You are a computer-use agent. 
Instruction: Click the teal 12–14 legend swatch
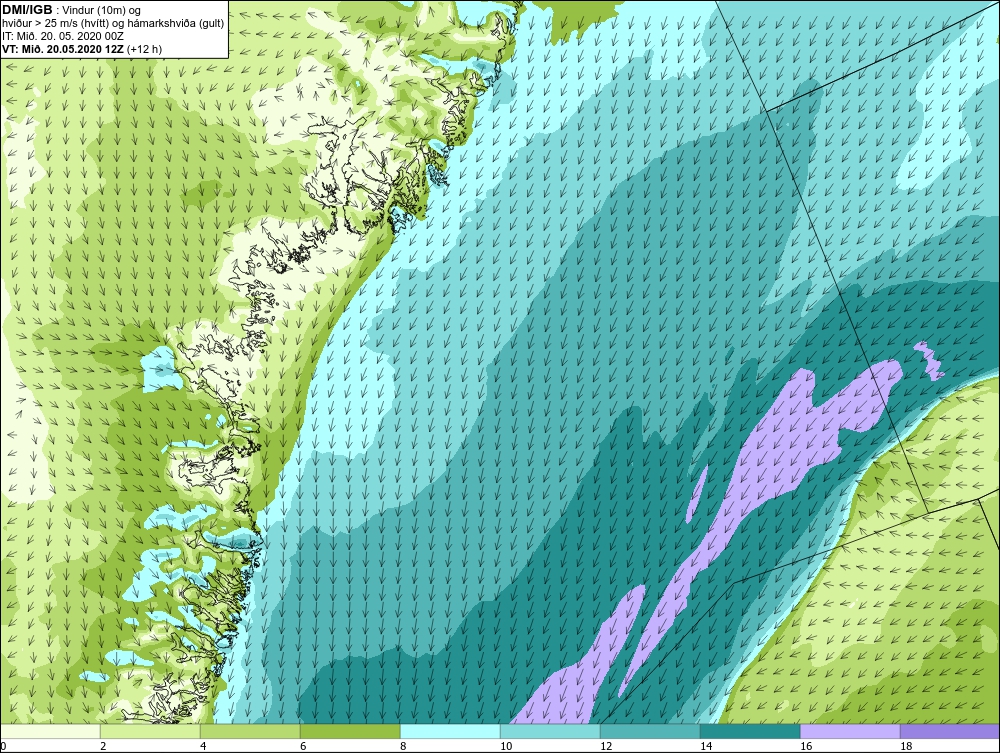point(650,731)
